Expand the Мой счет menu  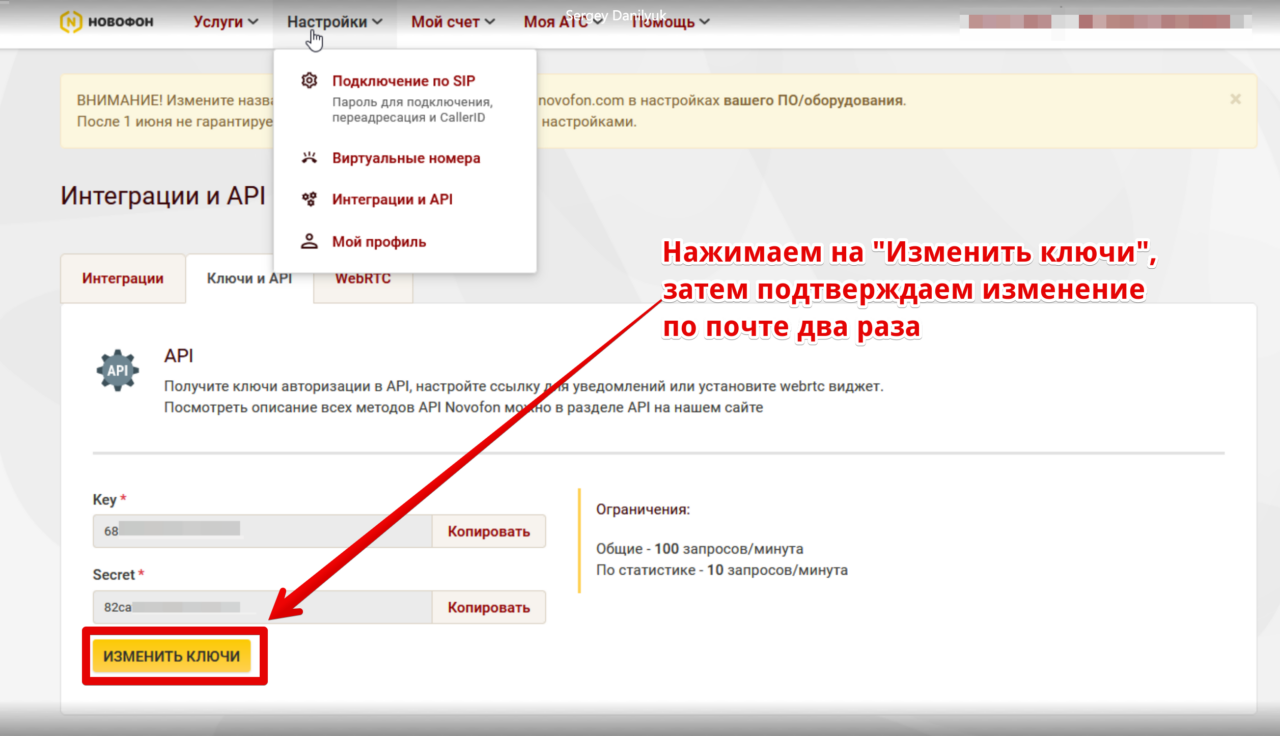tap(453, 21)
